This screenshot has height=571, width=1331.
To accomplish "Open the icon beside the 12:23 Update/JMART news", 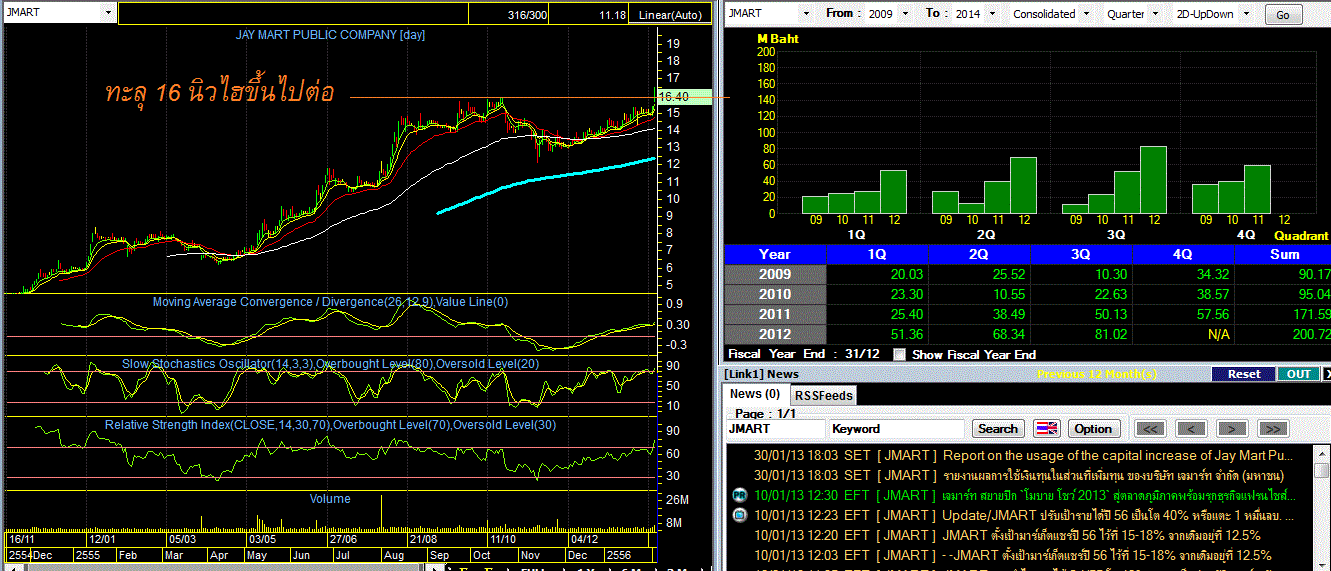I will pyautogui.click(x=740, y=515).
